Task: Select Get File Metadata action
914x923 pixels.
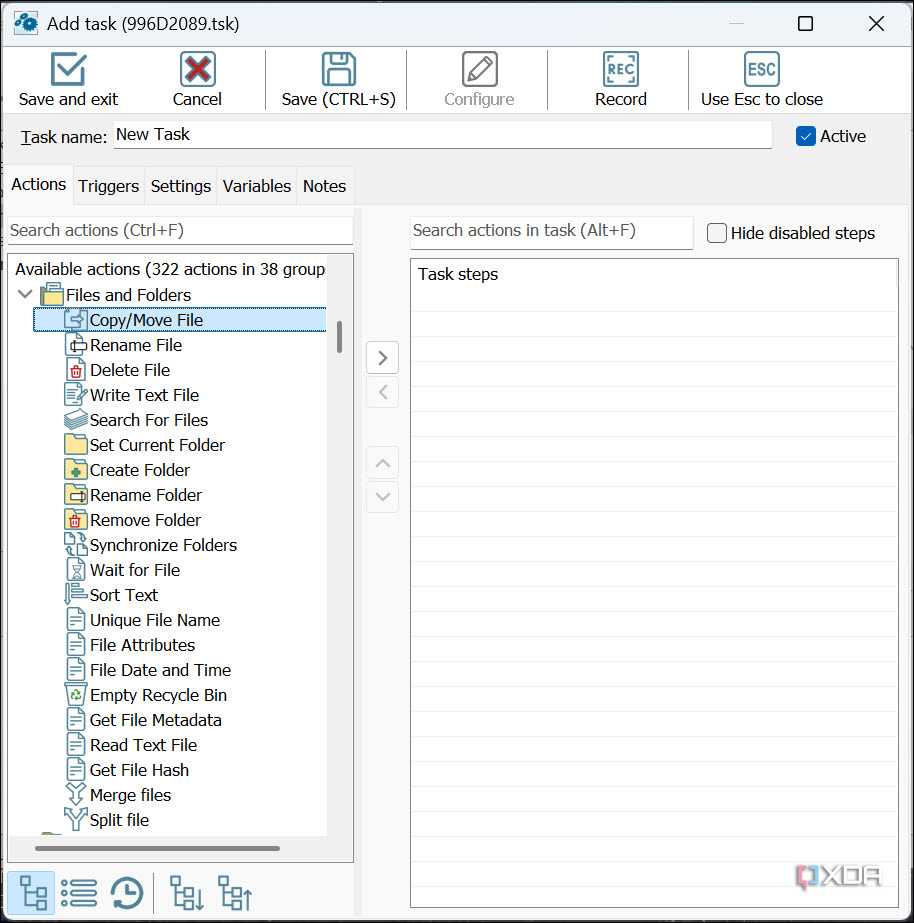Action: (x=155, y=720)
